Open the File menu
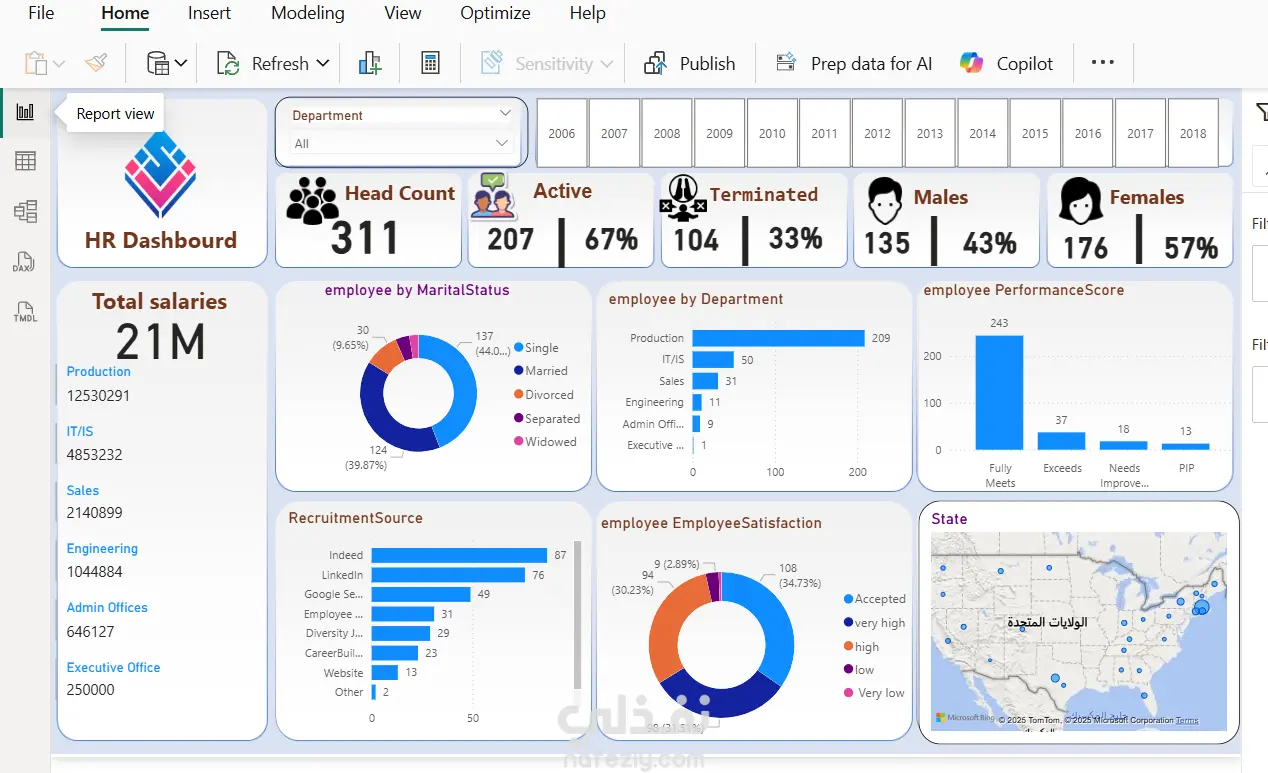Screen dimensions: 1268x773 [41, 13]
